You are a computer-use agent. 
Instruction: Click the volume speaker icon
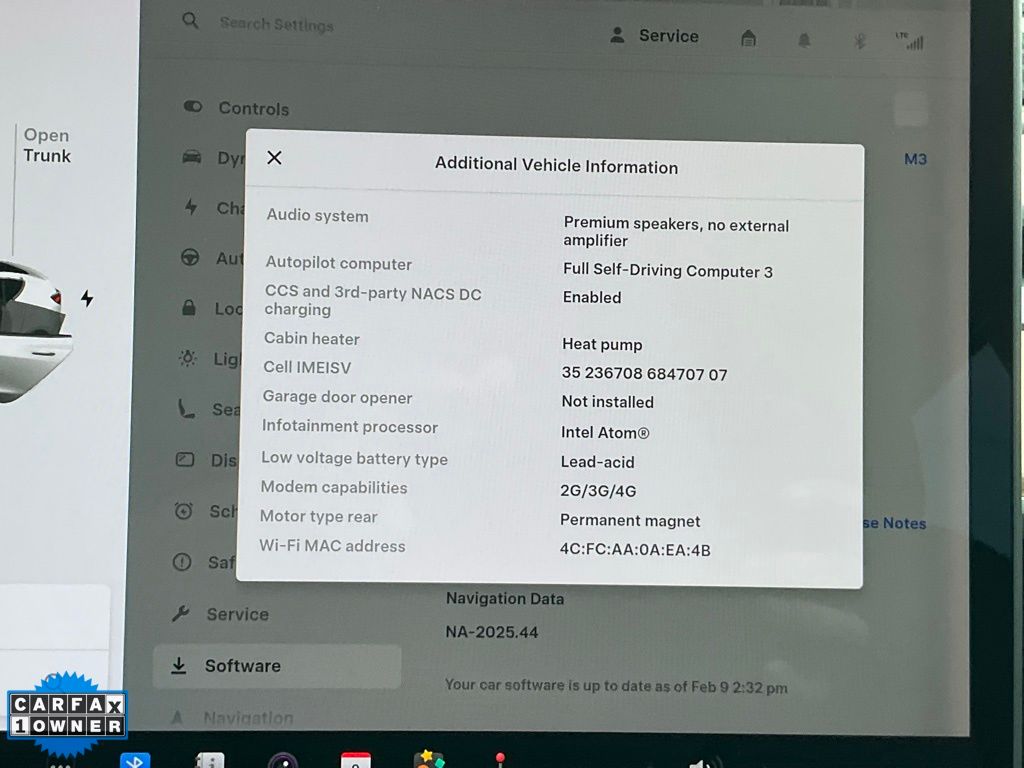[703, 762]
